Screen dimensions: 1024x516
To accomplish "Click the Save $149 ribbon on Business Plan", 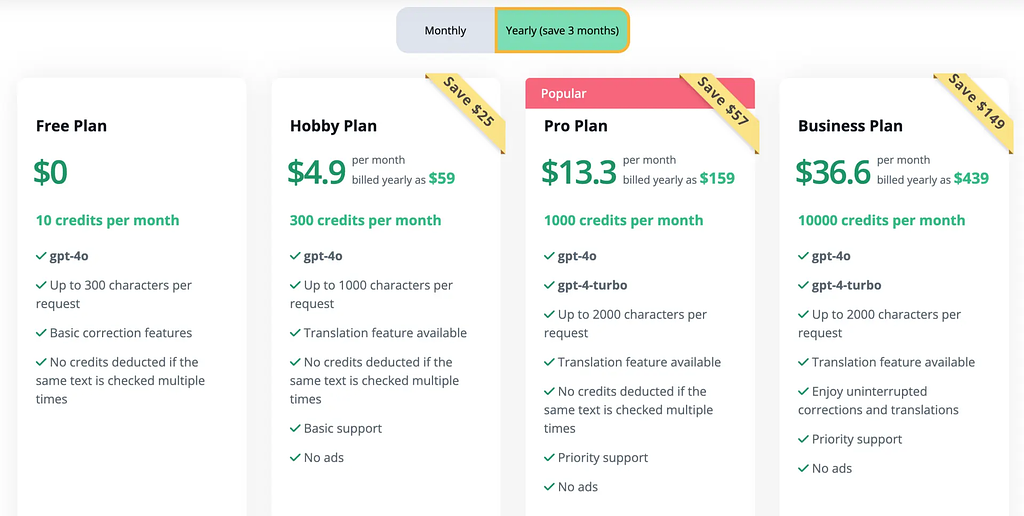I will [x=977, y=102].
